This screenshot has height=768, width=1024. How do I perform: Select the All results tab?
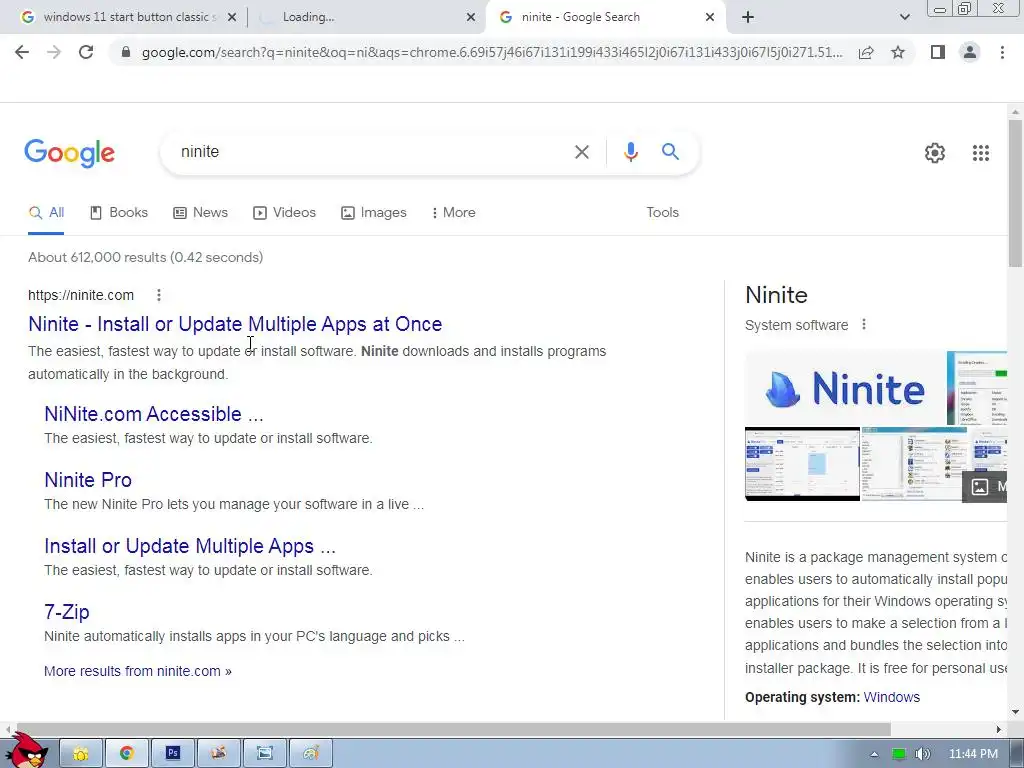pos(46,213)
